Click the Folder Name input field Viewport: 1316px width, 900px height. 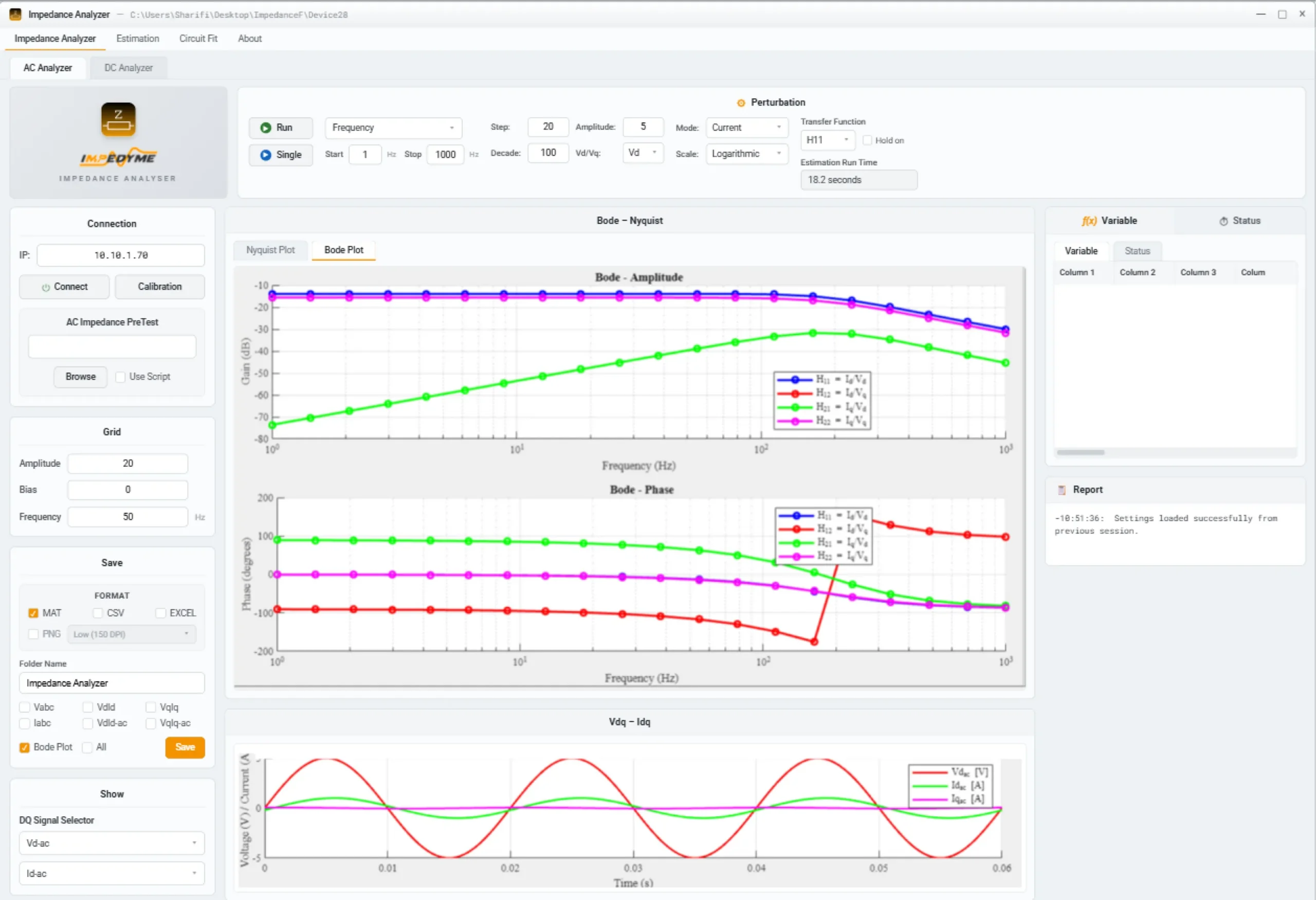point(112,684)
